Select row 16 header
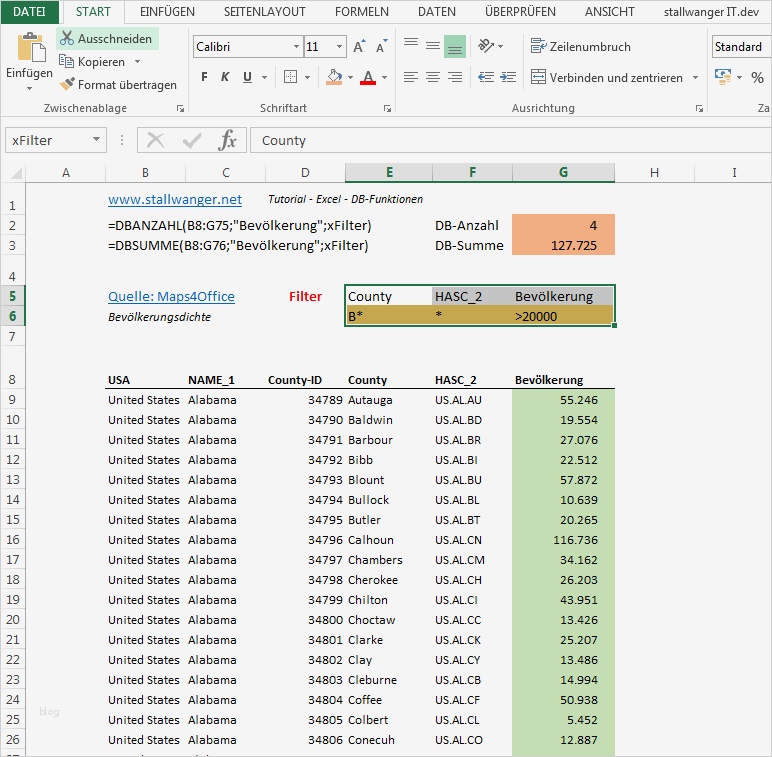This screenshot has height=757, width=772. (13, 540)
